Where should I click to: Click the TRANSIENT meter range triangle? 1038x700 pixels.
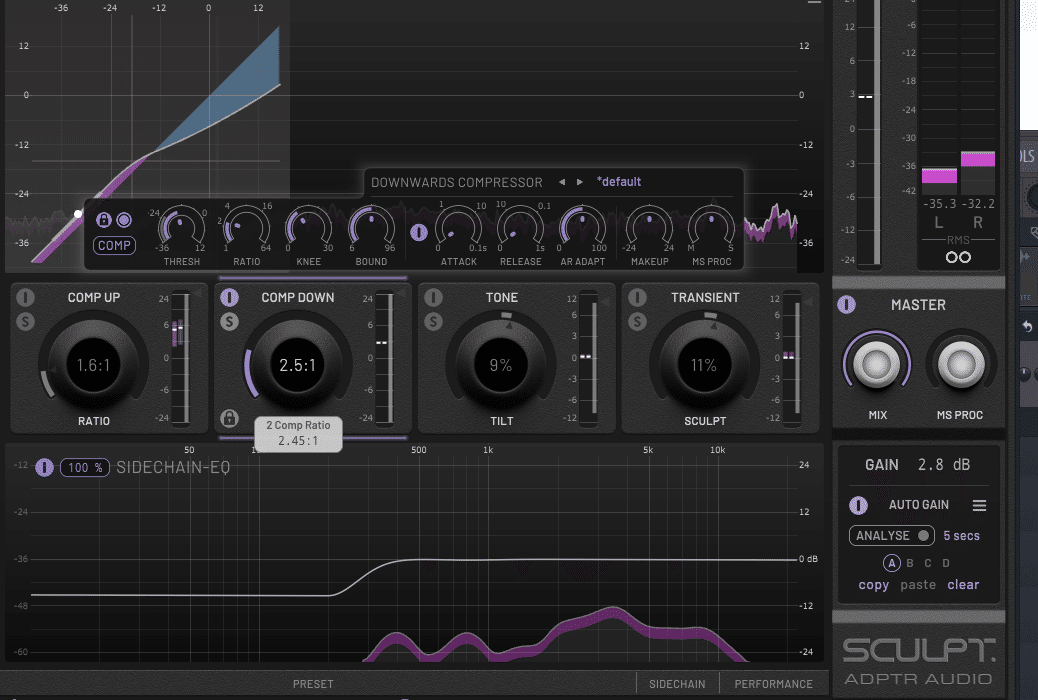pos(808,303)
